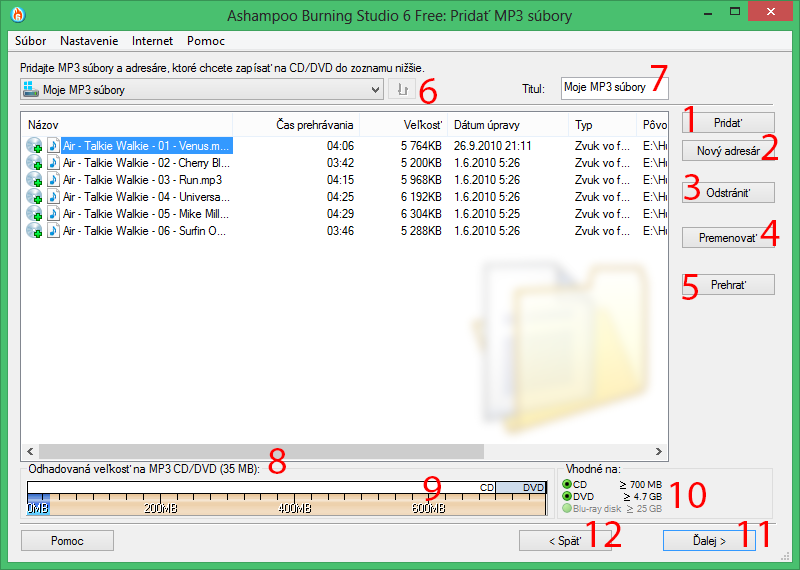800x570 pixels.
Task: Sort by the Dátum úpravy column header
Action: click(x=508, y=125)
